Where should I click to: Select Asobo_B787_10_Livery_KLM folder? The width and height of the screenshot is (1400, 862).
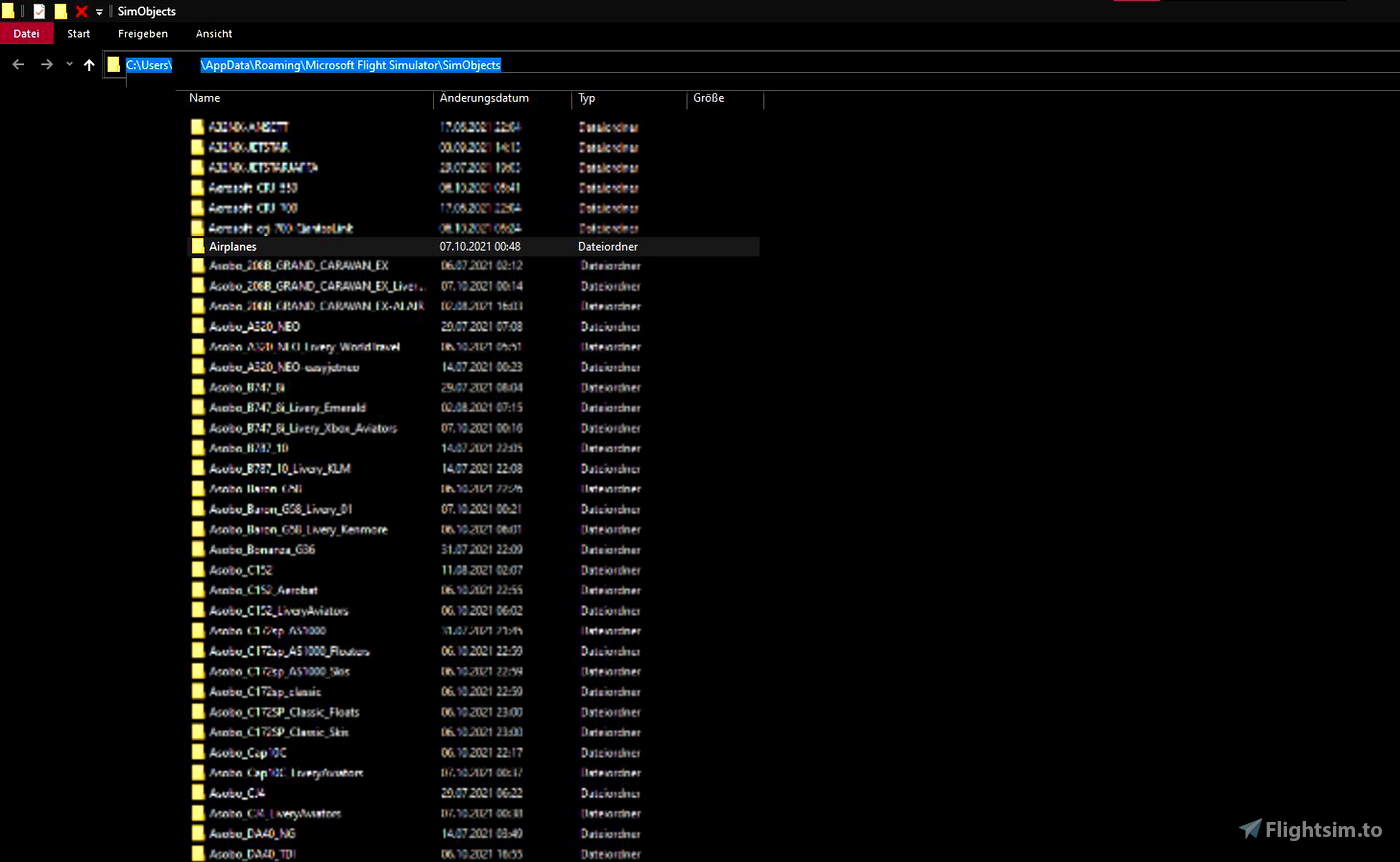click(x=279, y=468)
